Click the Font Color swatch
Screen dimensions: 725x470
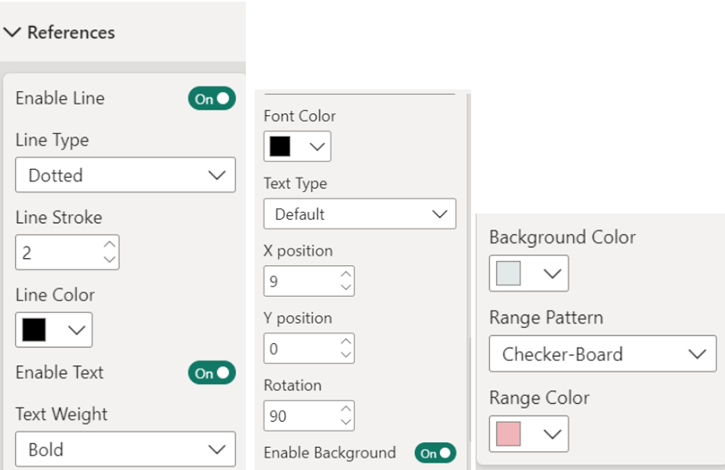[281, 146]
